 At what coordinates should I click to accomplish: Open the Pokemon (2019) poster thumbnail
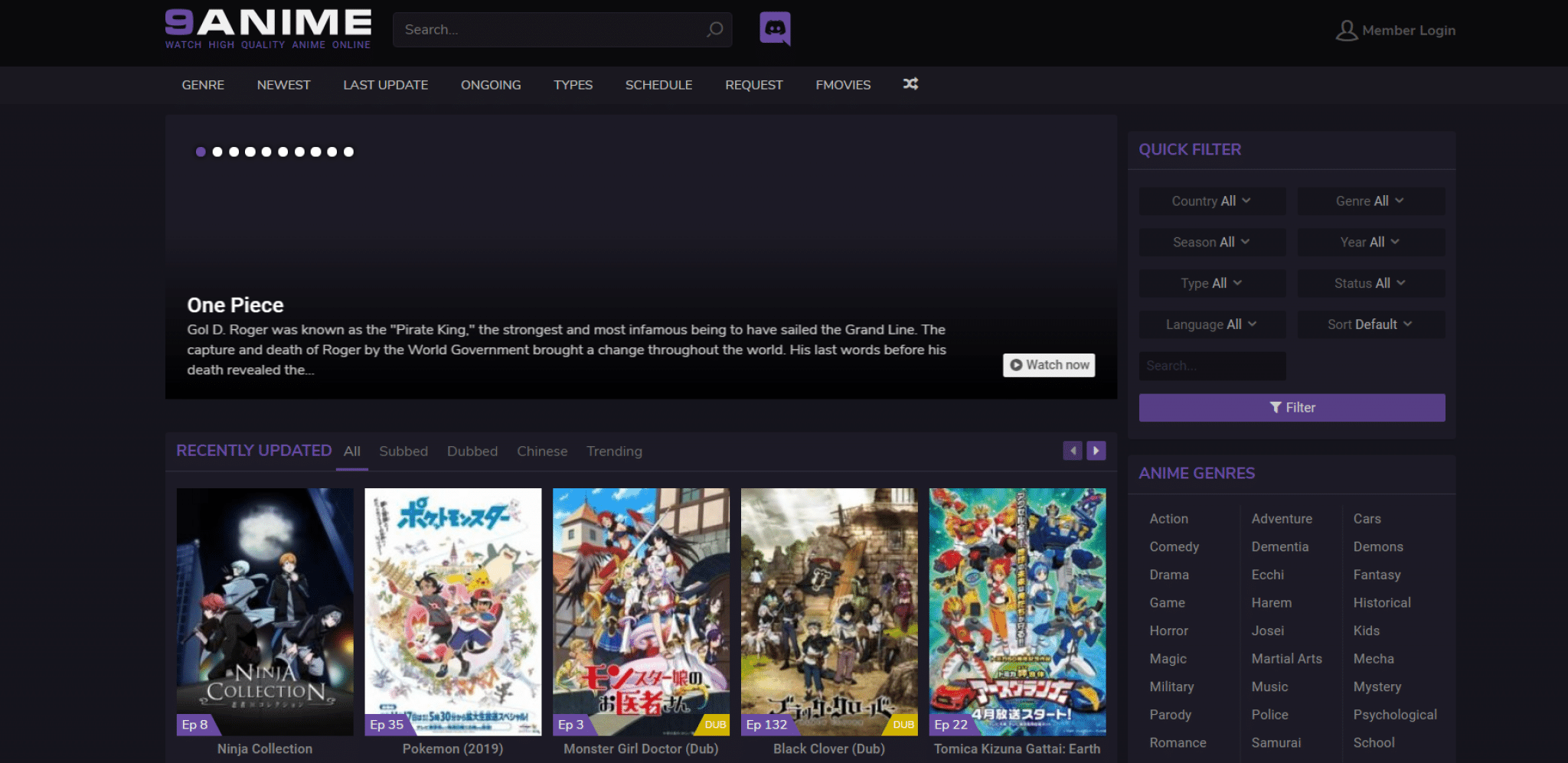pyautogui.click(x=453, y=612)
